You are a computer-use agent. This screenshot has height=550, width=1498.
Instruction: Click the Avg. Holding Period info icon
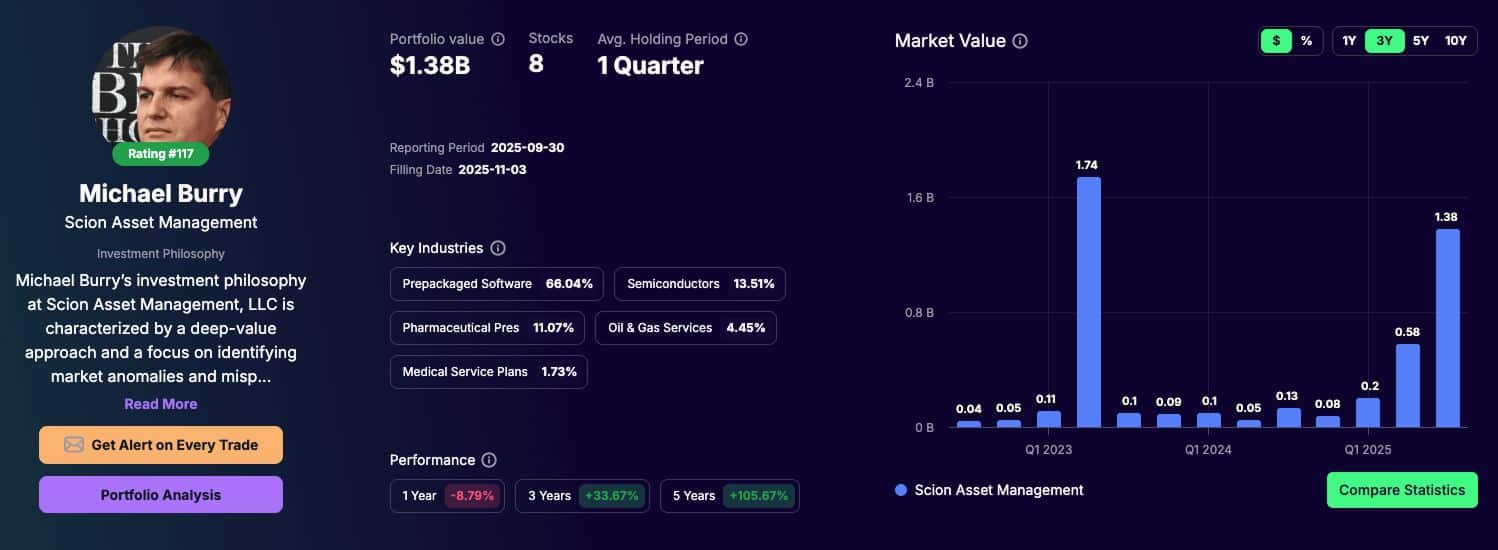(x=741, y=39)
